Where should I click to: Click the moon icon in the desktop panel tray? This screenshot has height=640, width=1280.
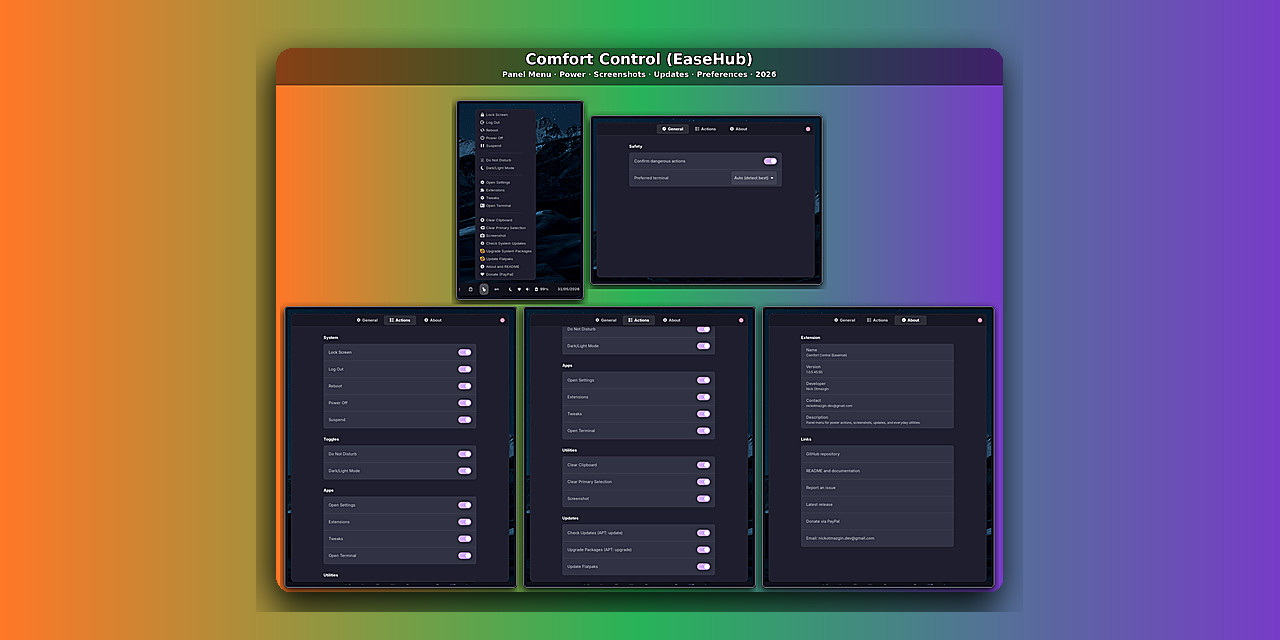(x=510, y=289)
